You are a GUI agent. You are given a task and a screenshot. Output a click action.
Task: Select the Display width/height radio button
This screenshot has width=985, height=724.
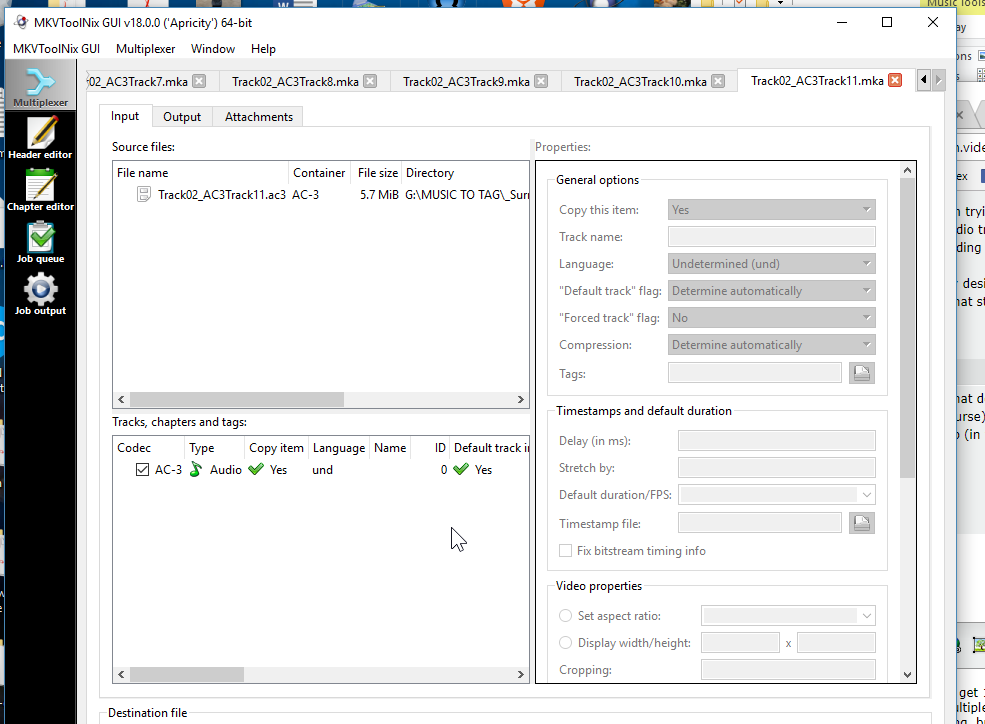(565, 642)
